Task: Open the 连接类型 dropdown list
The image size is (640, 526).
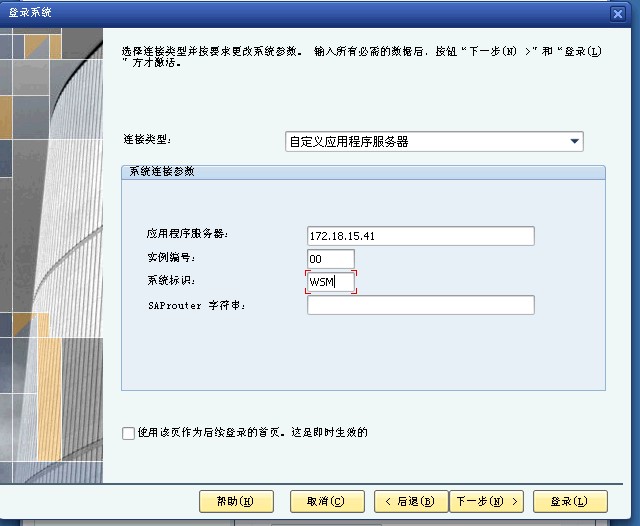Action: point(434,142)
